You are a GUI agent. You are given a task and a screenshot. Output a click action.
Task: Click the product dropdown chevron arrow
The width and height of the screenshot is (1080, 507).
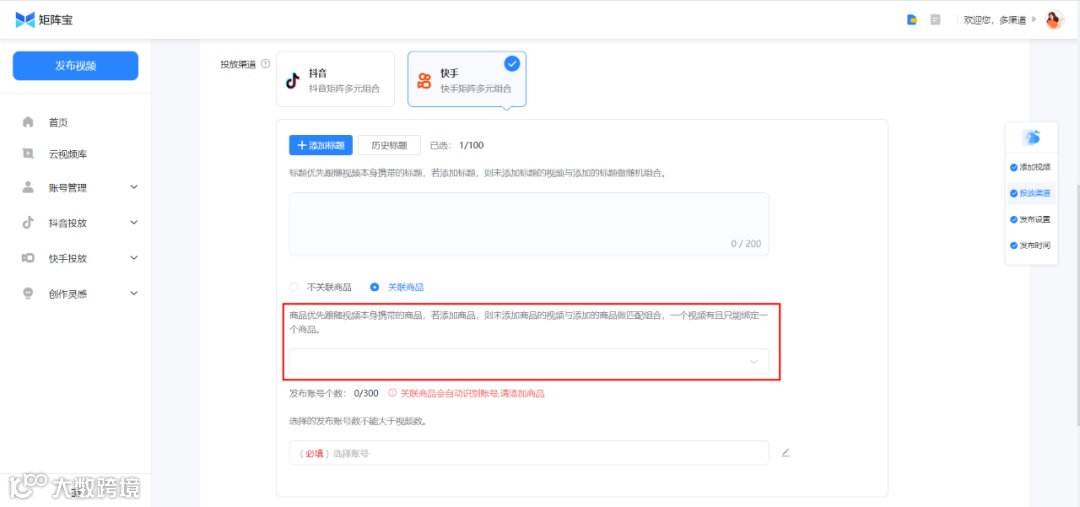(x=754, y=362)
